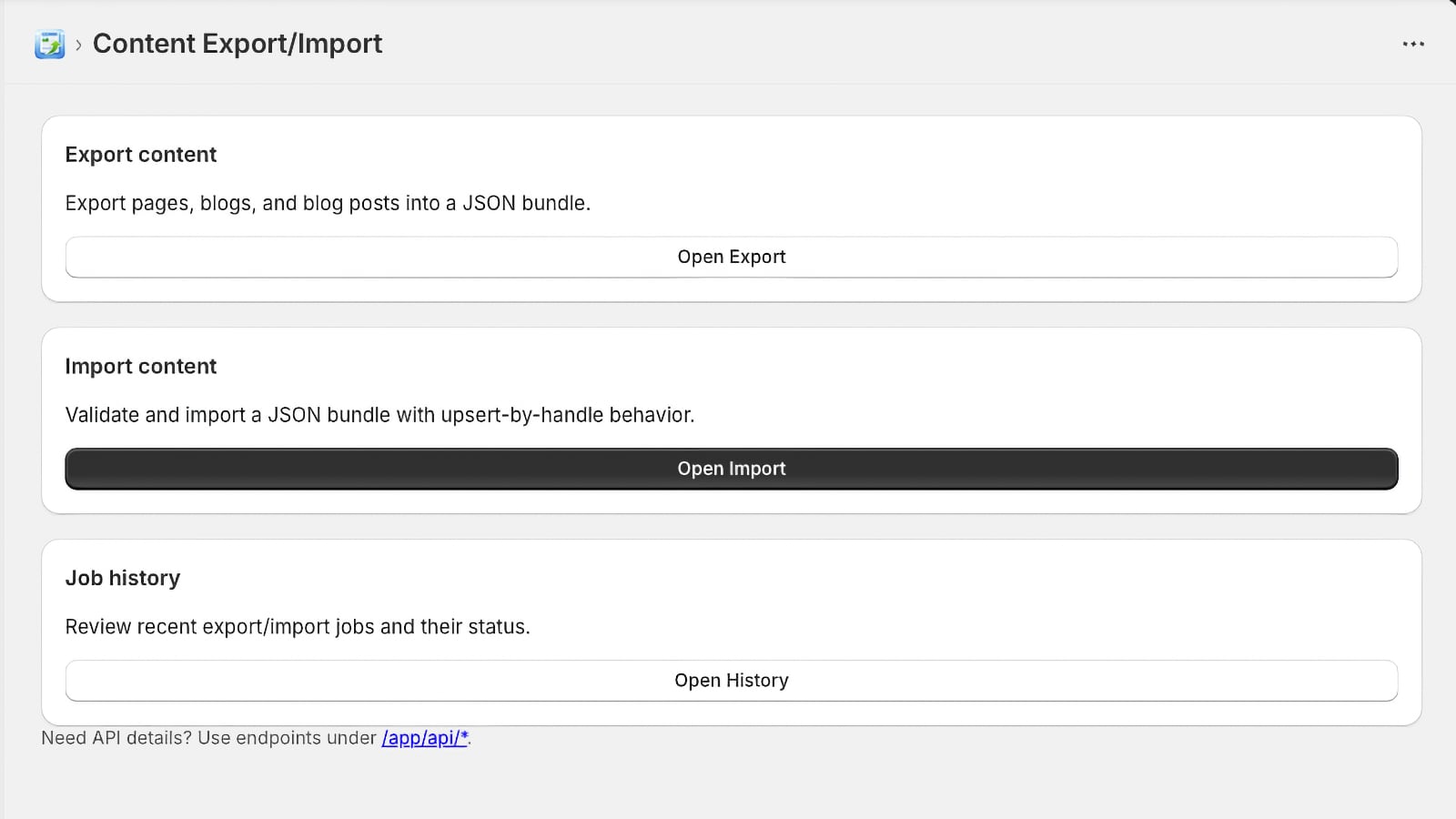Click the Import content heading

point(141,367)
